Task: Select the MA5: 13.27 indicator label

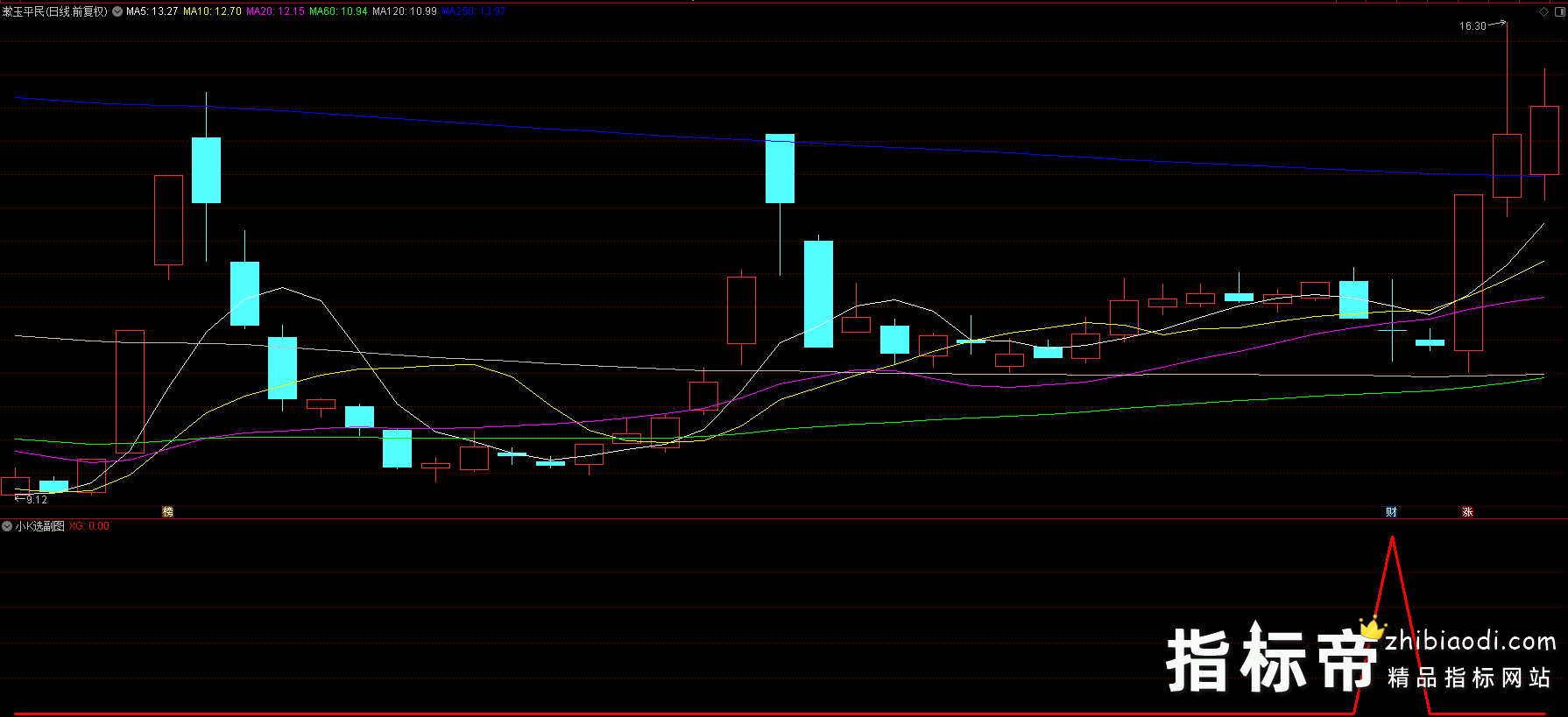Action: tap(152, 11)
